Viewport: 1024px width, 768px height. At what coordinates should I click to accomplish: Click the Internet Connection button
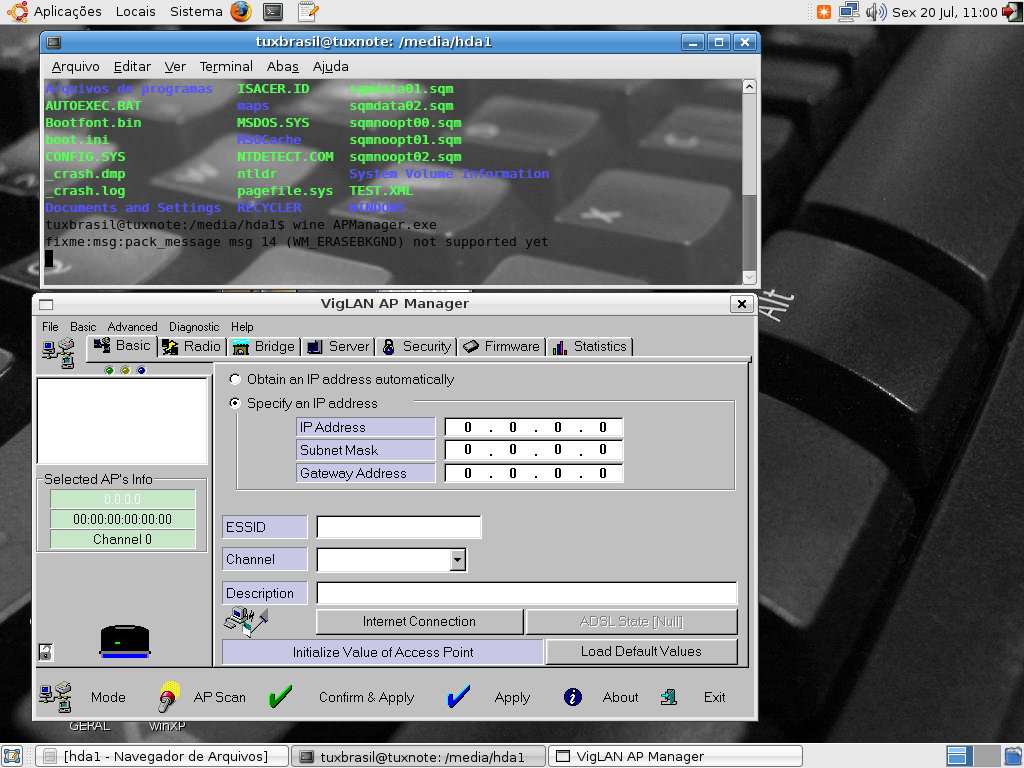coord(419,622)
